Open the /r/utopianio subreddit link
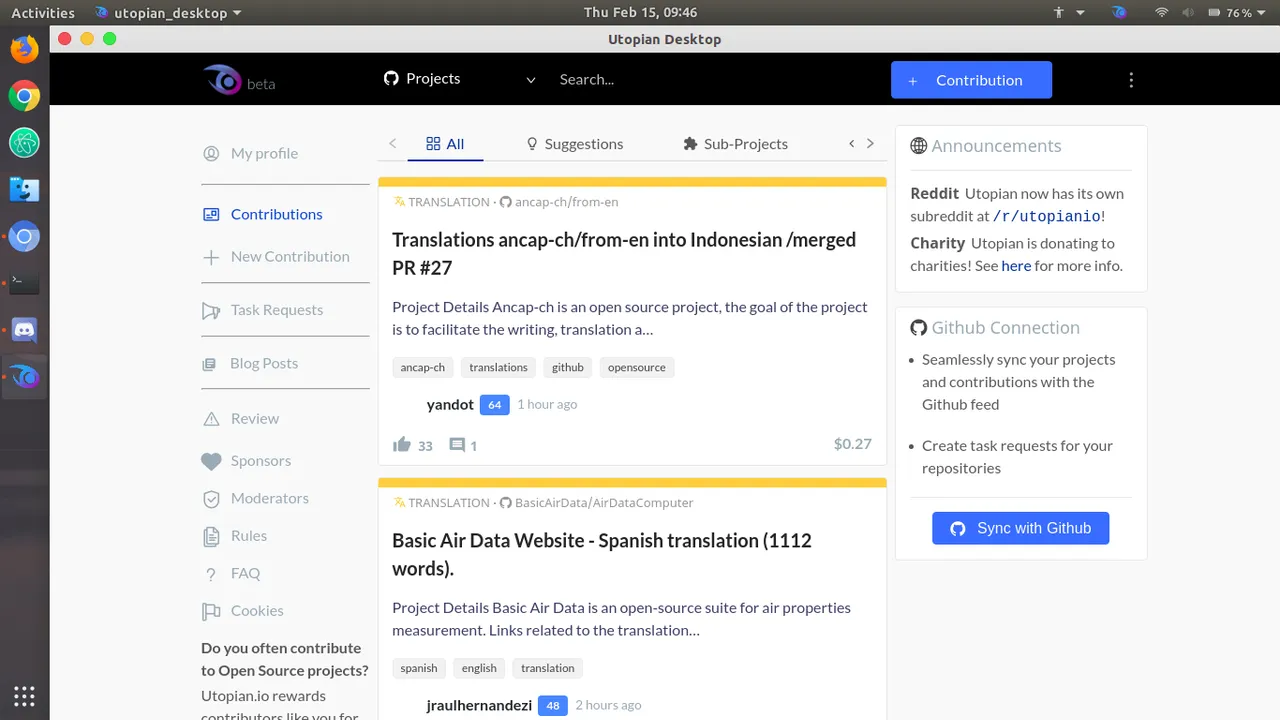Viewport: 1280px width, 720px height. tap(1047, 216)
